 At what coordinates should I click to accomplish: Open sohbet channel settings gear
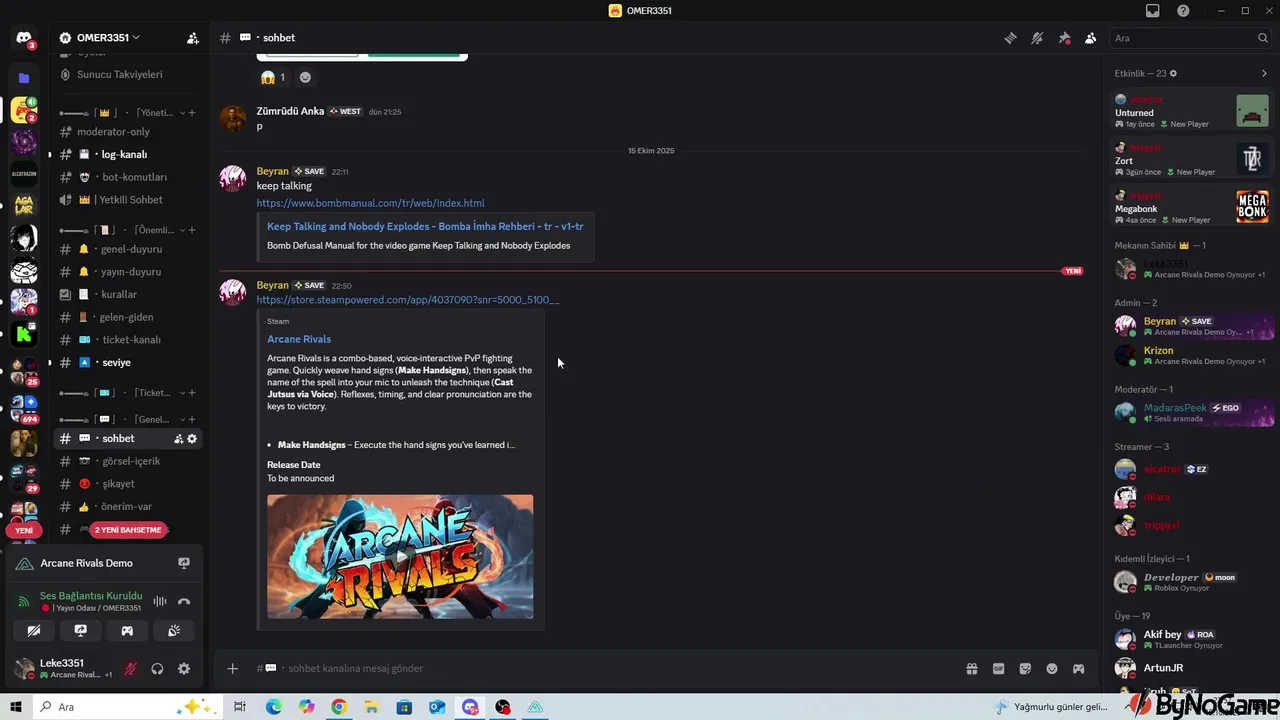pos(192,439)
